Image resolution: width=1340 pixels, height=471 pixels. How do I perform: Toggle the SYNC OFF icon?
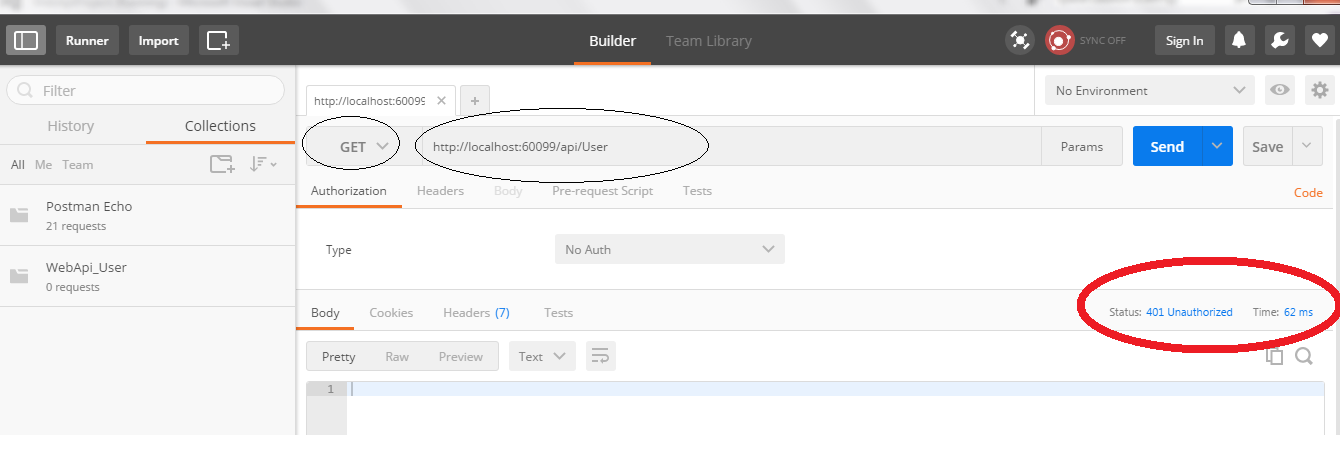click(1059, 40)
